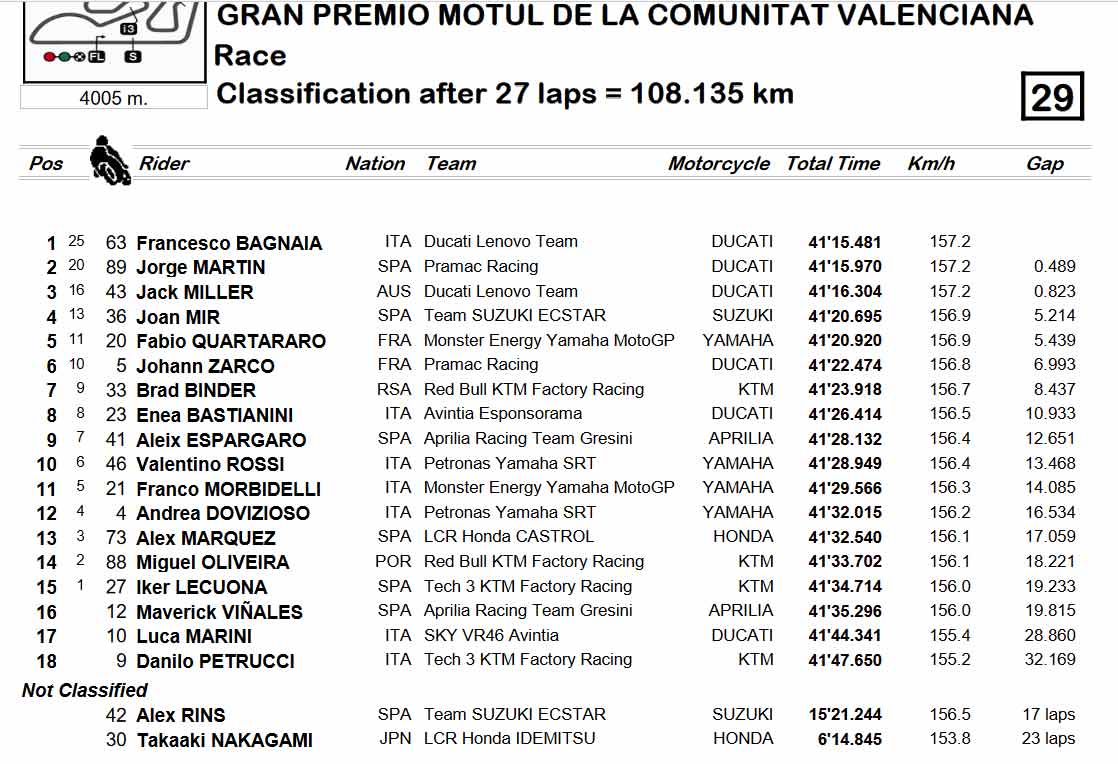The width and height of the screenshot is (1118, 764).
Task: Click the circuit track map thumbnail
Action: [x=114, y=39]
